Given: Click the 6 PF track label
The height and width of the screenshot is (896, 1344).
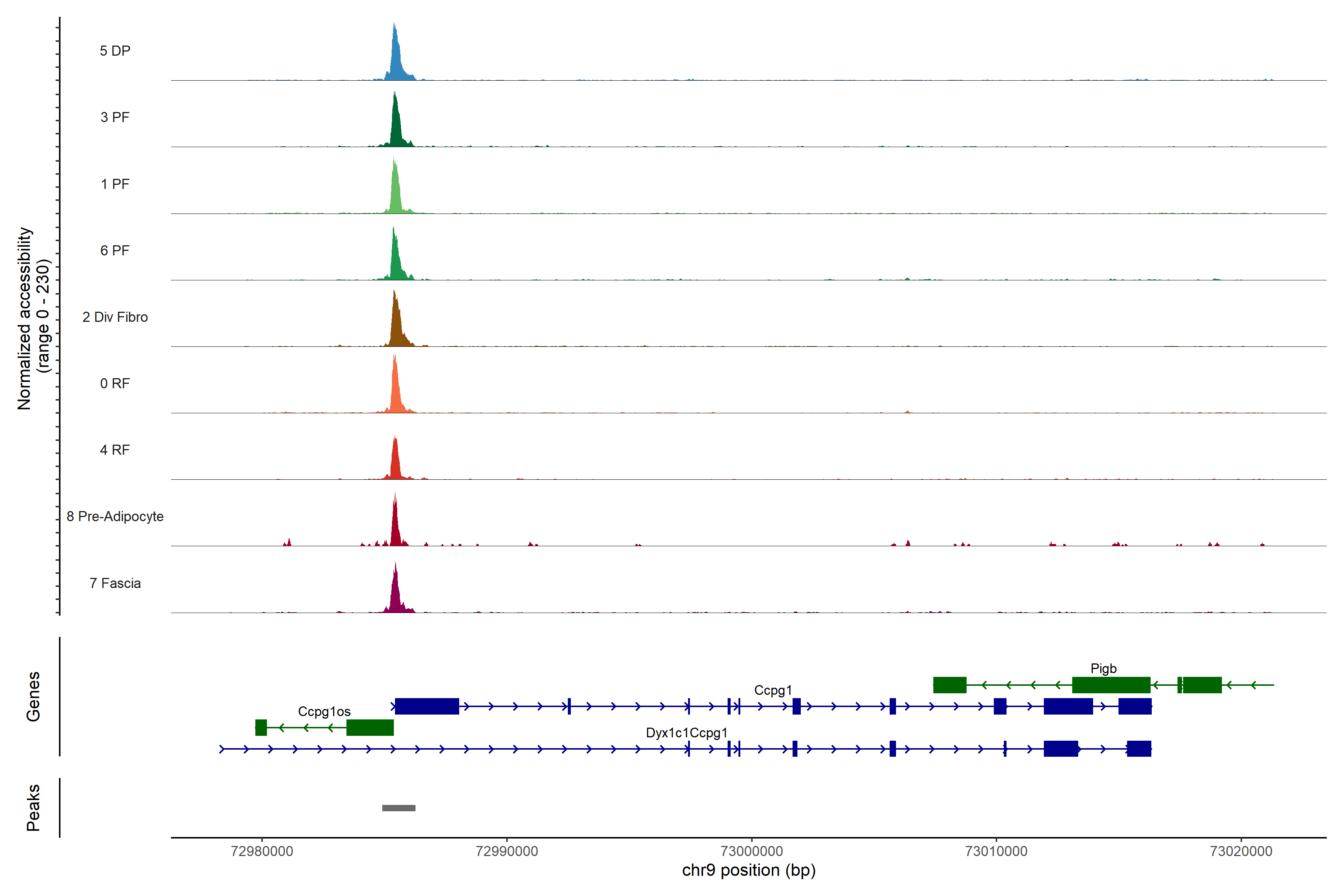Looking at the screenshot, I should point(115,250).
